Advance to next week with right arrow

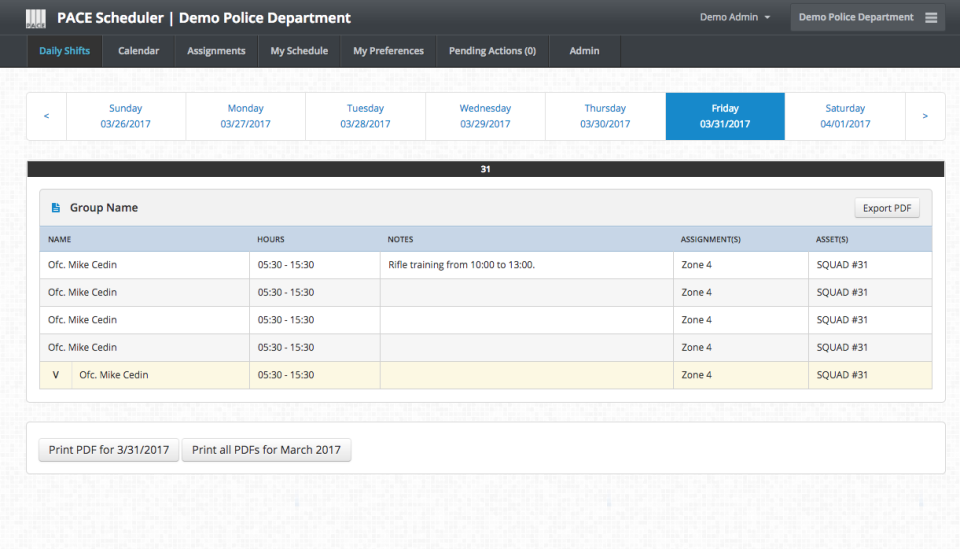pos(924,116)
